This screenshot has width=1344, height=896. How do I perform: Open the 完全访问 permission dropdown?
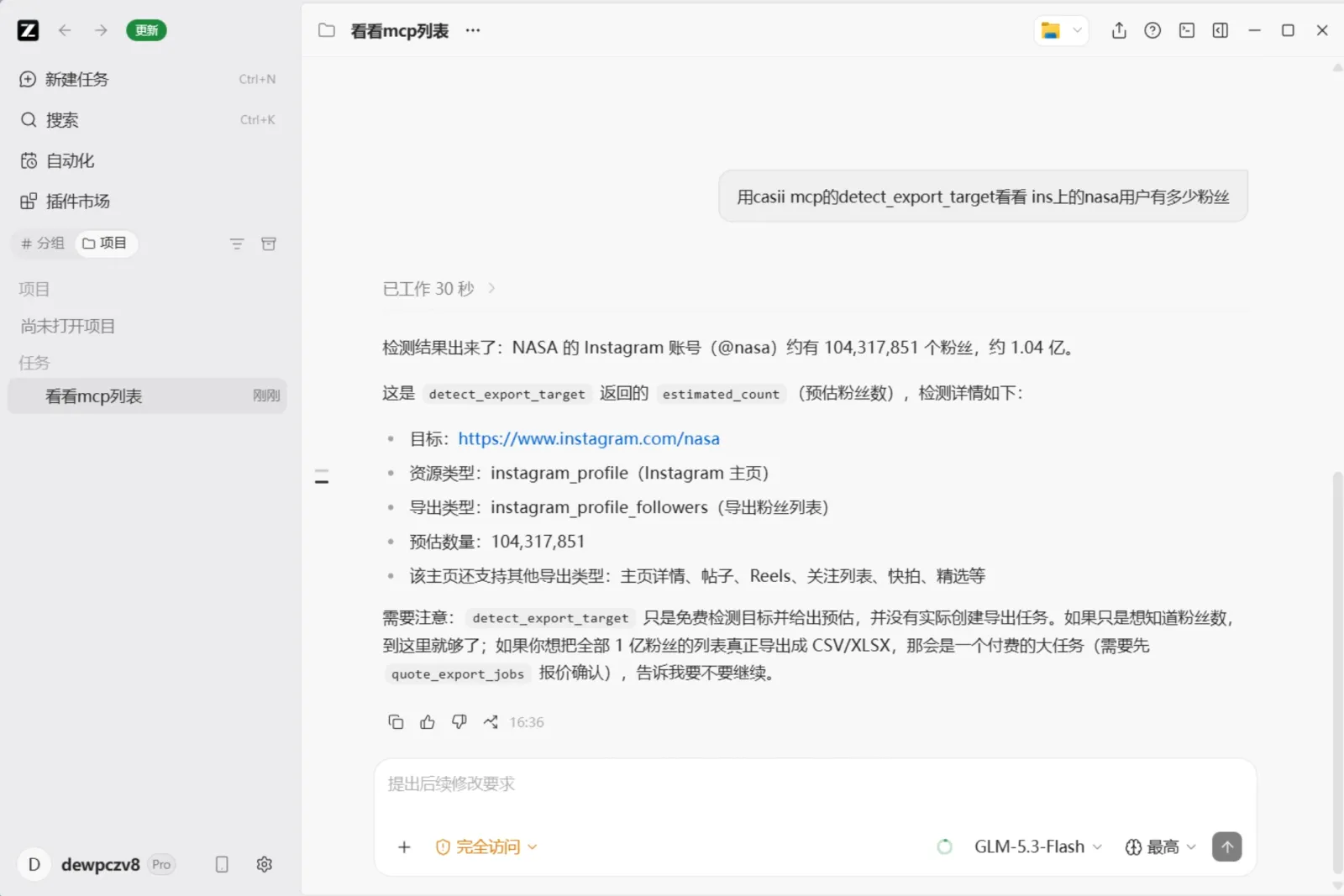tap(486, 847)
